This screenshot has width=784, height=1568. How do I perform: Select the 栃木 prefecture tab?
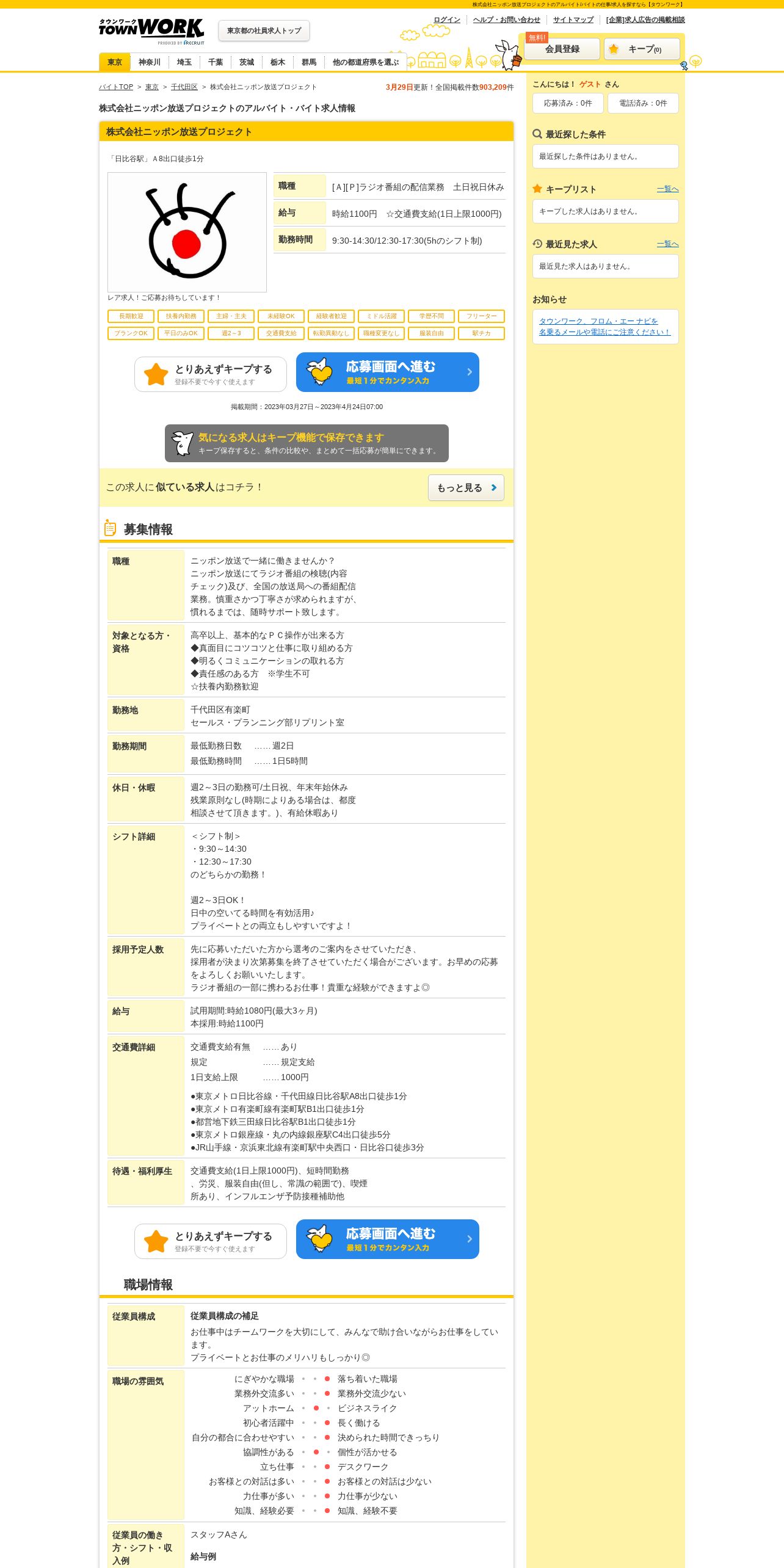tap(278, 62)
